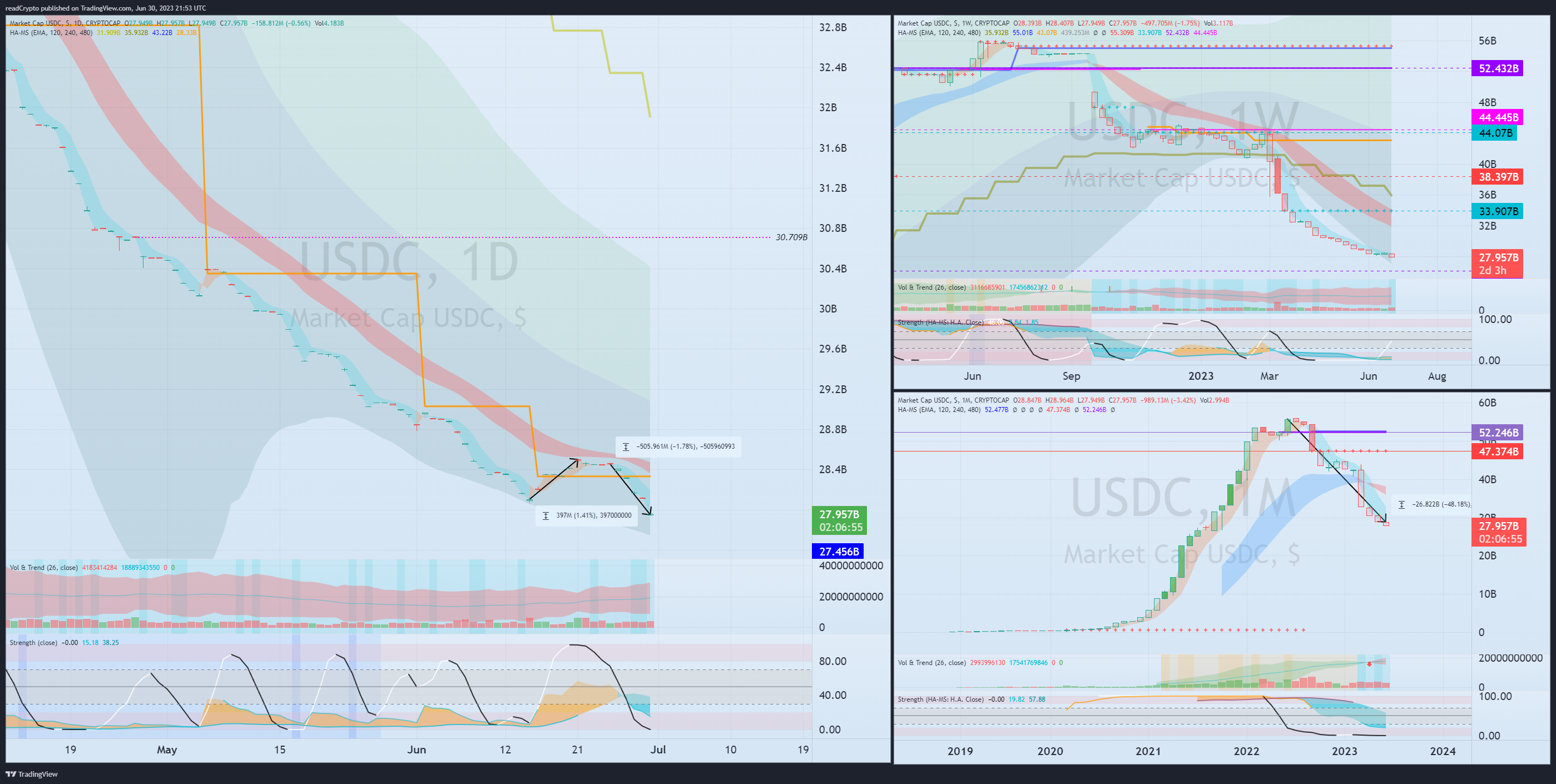
Task: Select the -505.961M (-1.78%) measurement label
Action: click(x=678, y=446)
